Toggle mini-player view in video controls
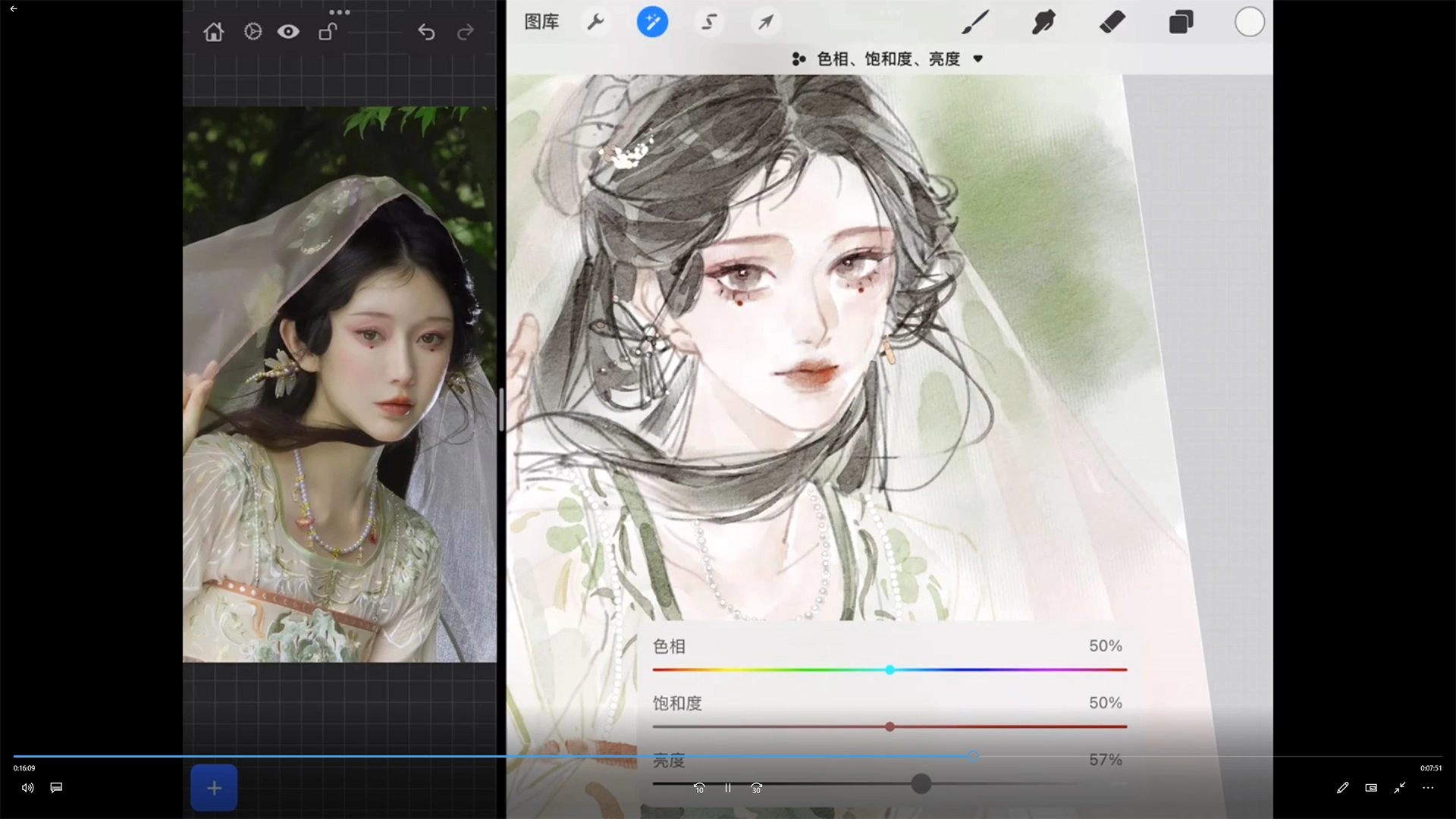This screenshot has height=819, width=1456. pyautogui.click(x=1371, y=788)
